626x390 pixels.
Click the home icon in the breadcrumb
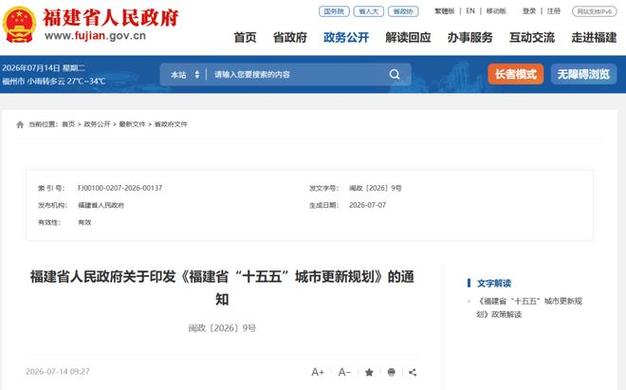tap(20, 125)
